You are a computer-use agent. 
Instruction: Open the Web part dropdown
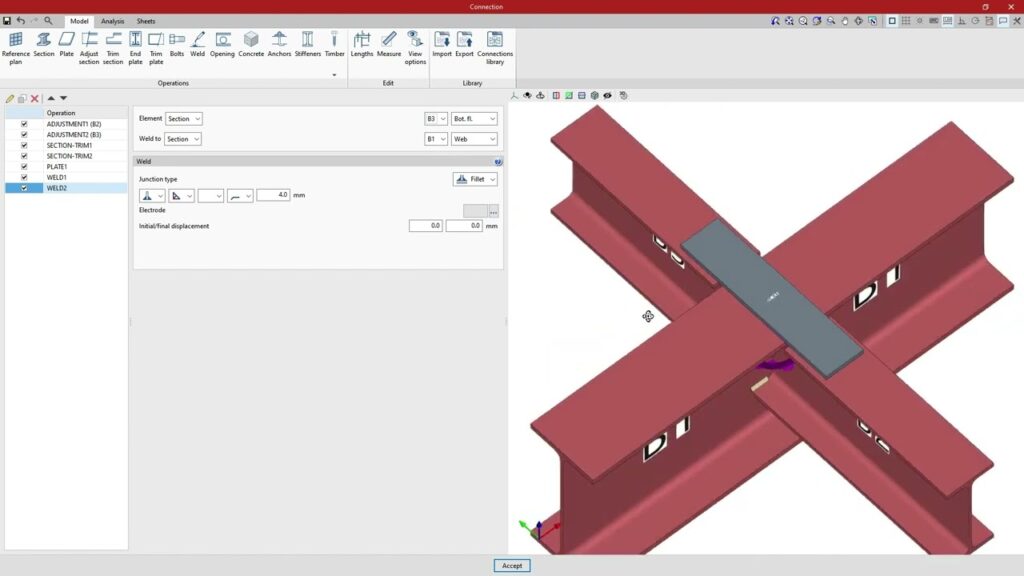click(x=474, y=139)
